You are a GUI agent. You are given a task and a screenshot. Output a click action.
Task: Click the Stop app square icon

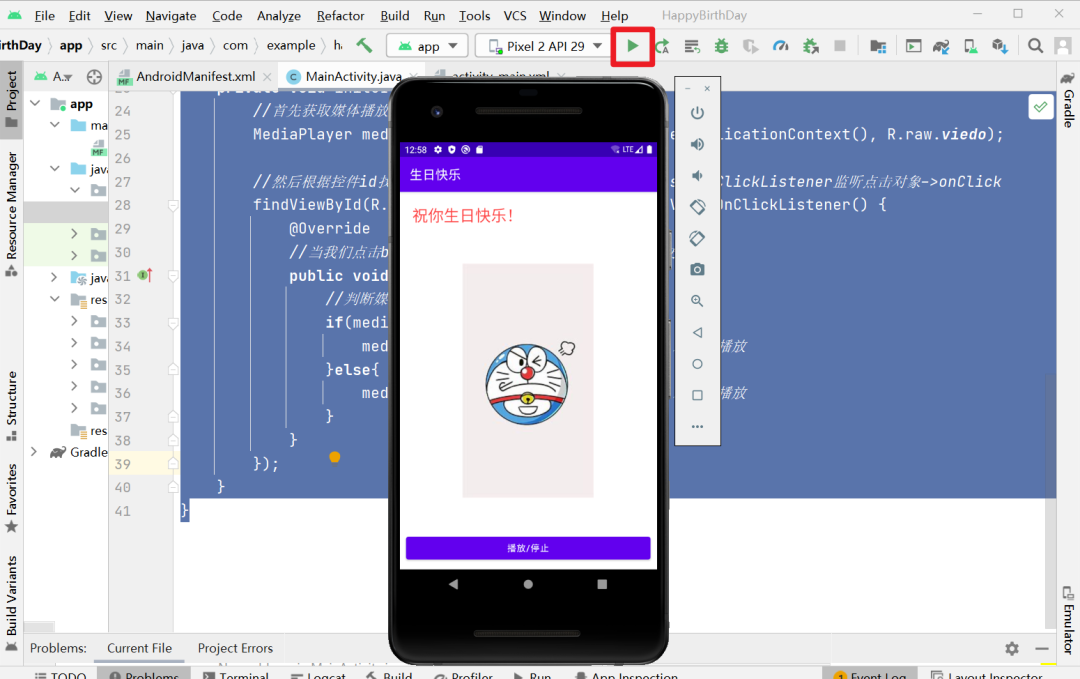coord(840,46)
